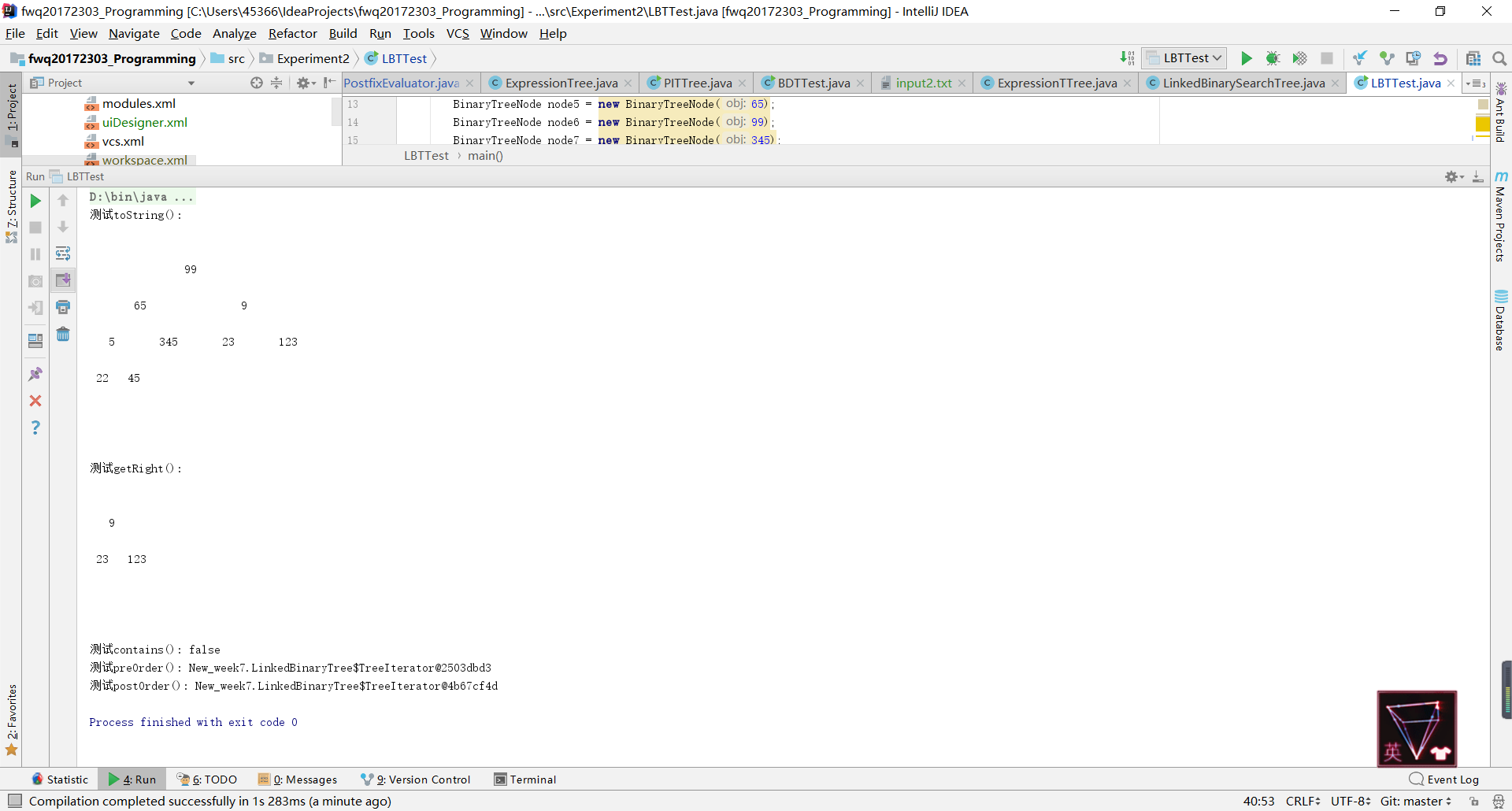Commit changes to version control
1512x811 pixels.
[x=1387, y=58]
